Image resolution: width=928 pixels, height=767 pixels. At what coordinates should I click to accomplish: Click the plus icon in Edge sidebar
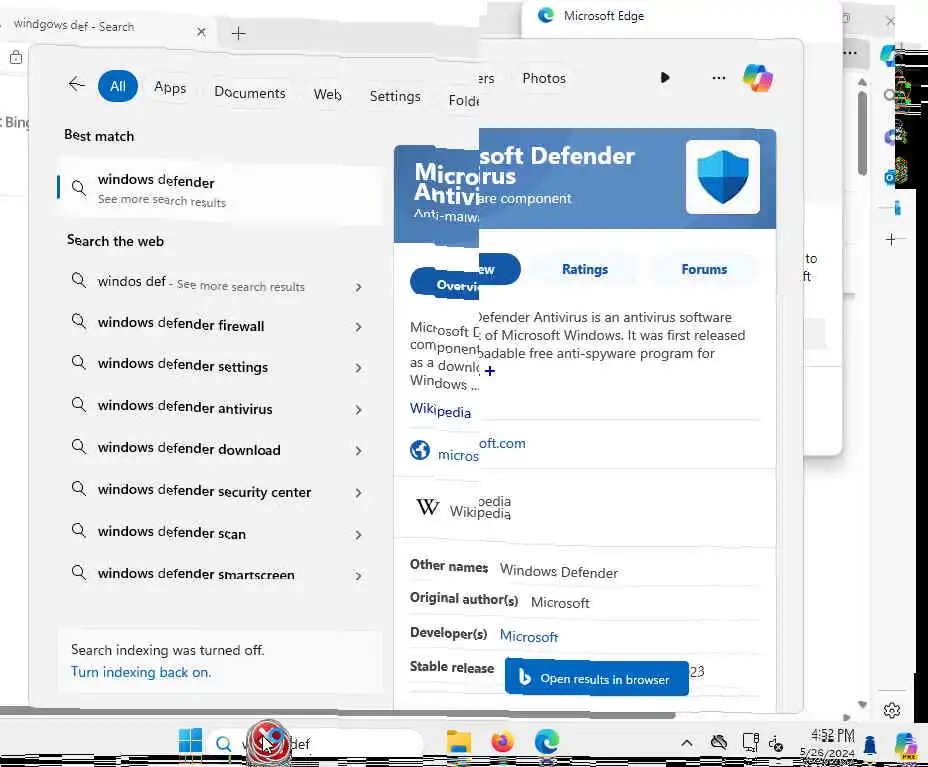coord(891,239)
